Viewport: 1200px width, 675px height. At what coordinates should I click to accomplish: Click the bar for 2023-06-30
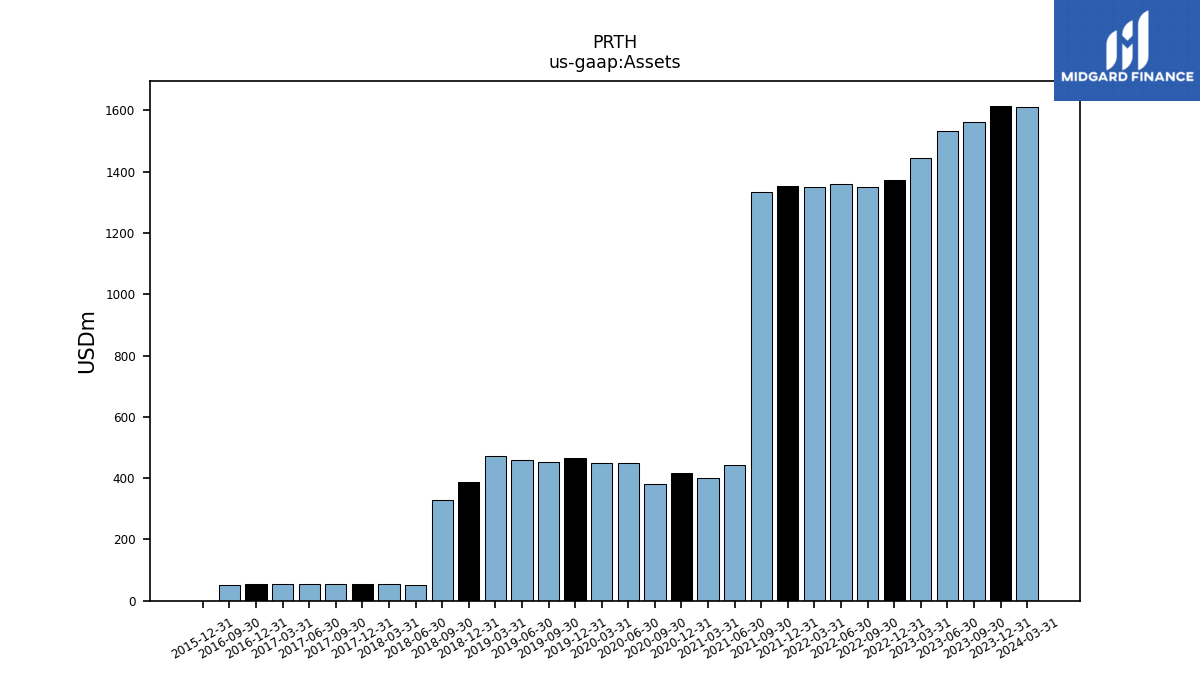(947, 366)
